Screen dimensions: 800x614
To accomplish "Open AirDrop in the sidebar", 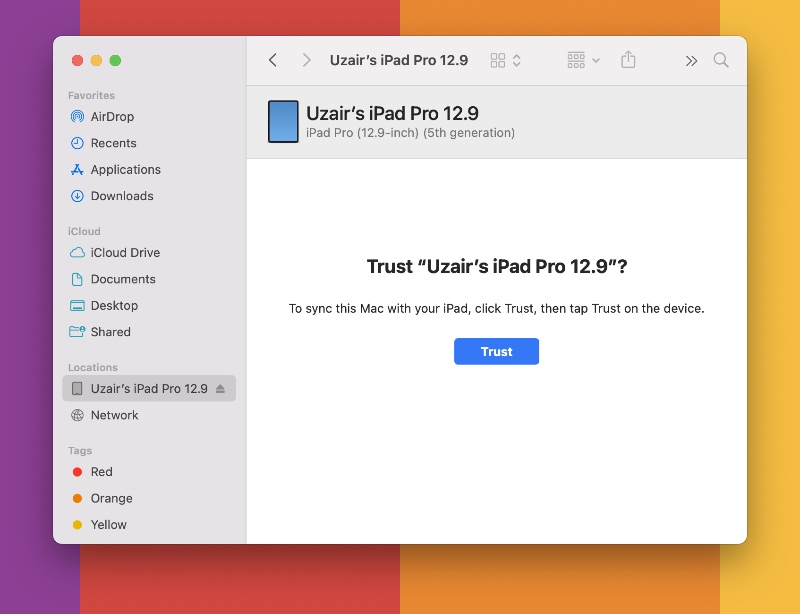I will point(111,117).
